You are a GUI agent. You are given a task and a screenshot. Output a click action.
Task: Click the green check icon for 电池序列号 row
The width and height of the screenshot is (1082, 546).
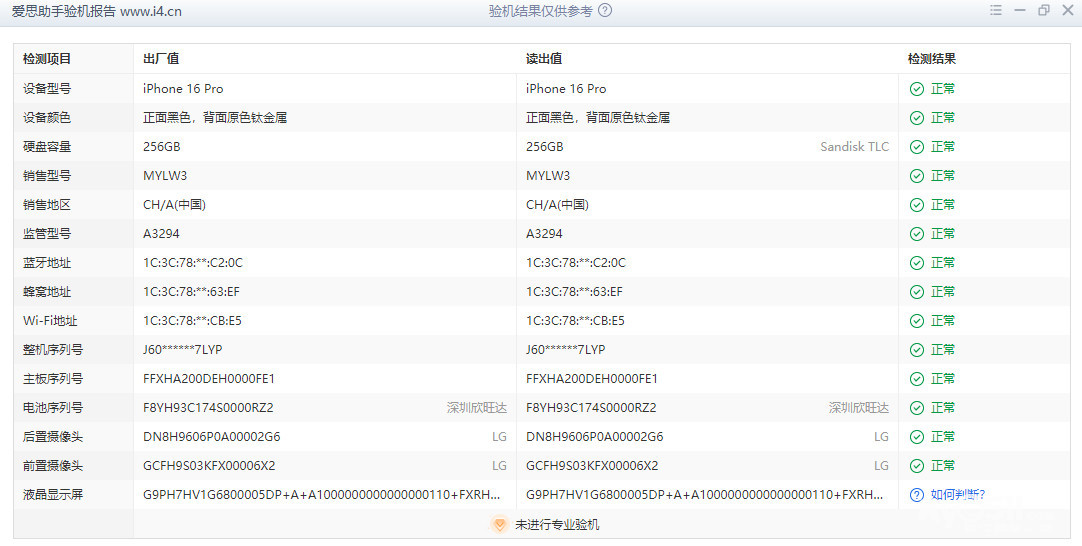tap(916, 408)
